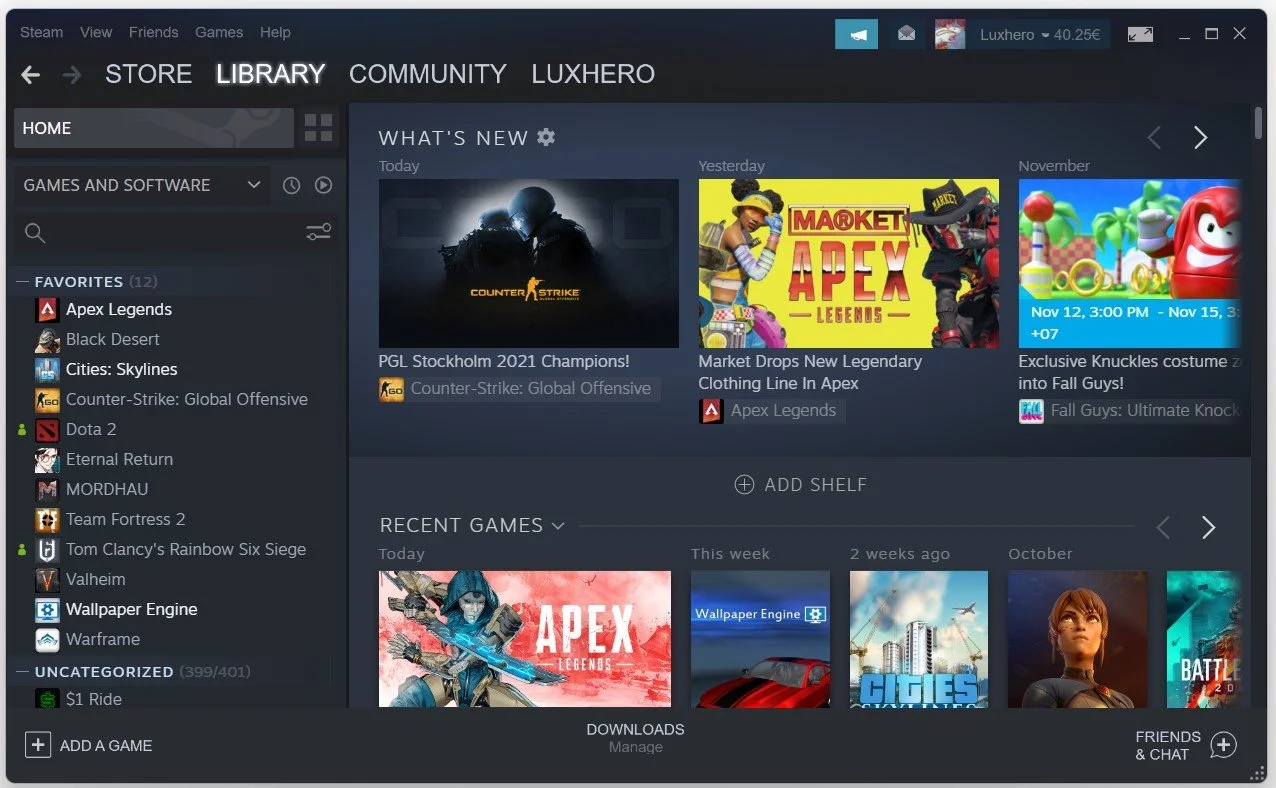Switch to collections grid view icon

(318, 128)
